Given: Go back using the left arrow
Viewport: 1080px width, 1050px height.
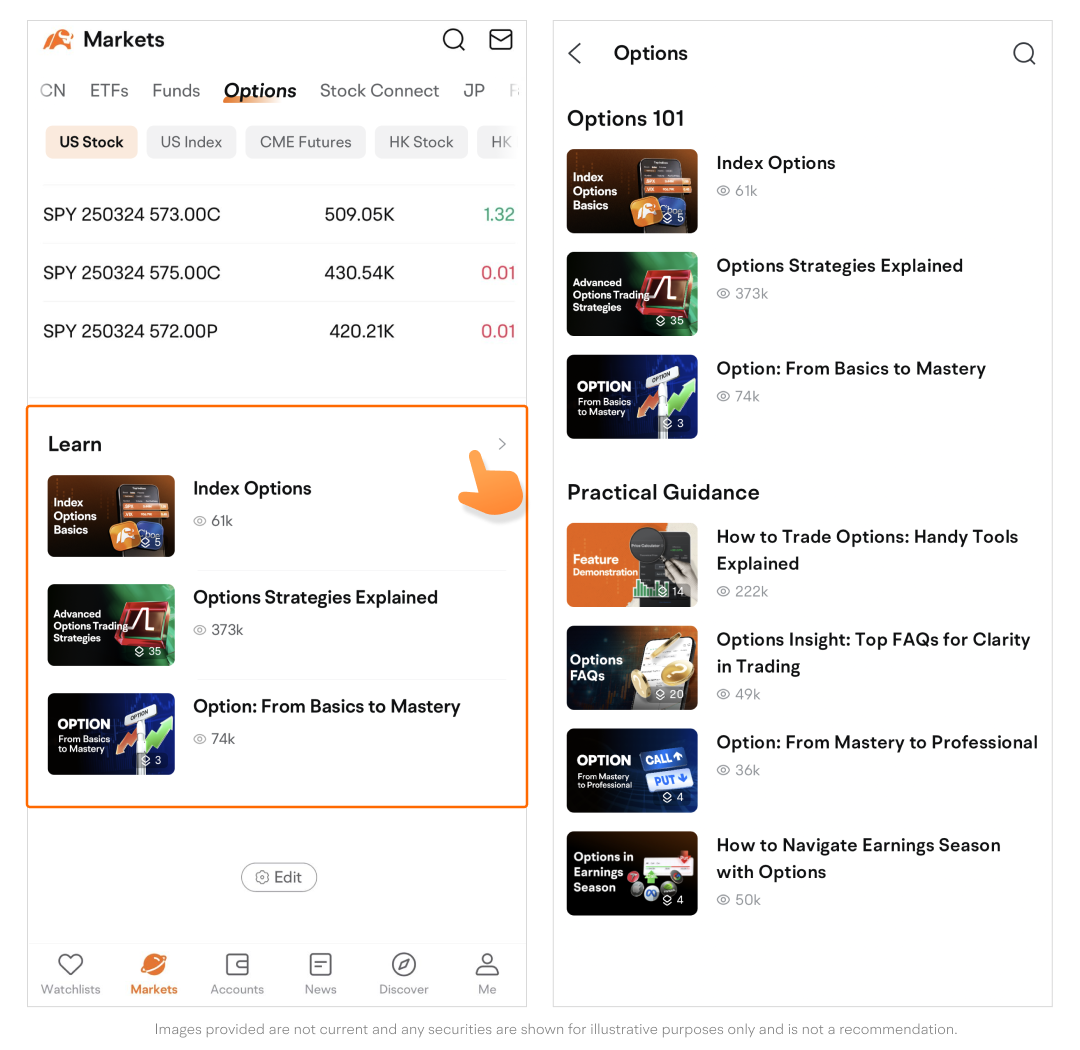Looking at the screenshot, I should tap(575, 54).
